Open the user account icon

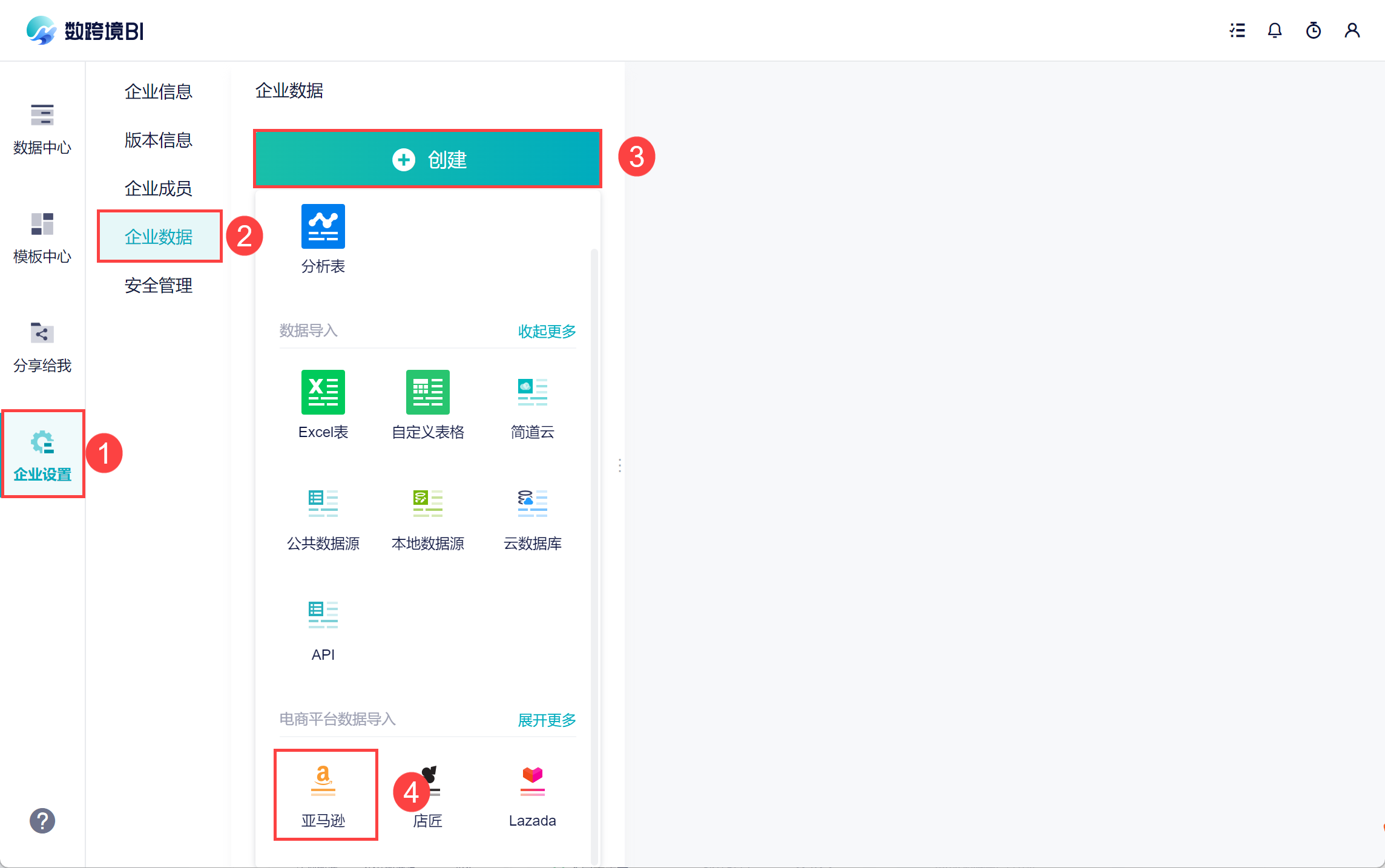(x=1352, y=30)
